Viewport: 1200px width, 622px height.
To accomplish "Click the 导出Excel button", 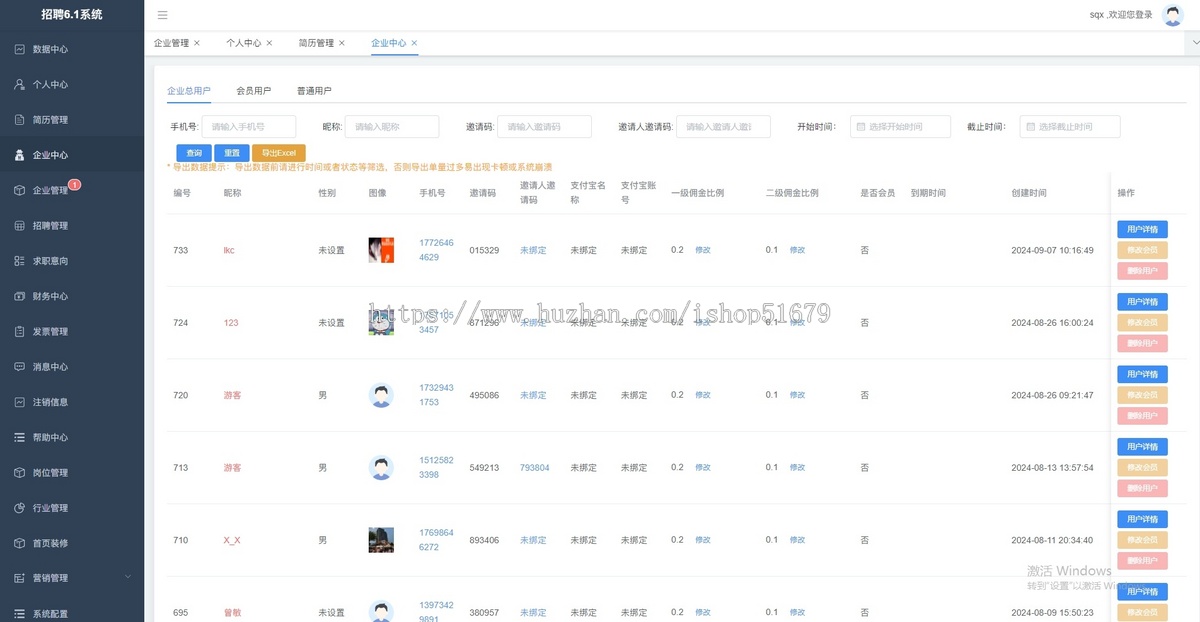I will coord(279,153).
